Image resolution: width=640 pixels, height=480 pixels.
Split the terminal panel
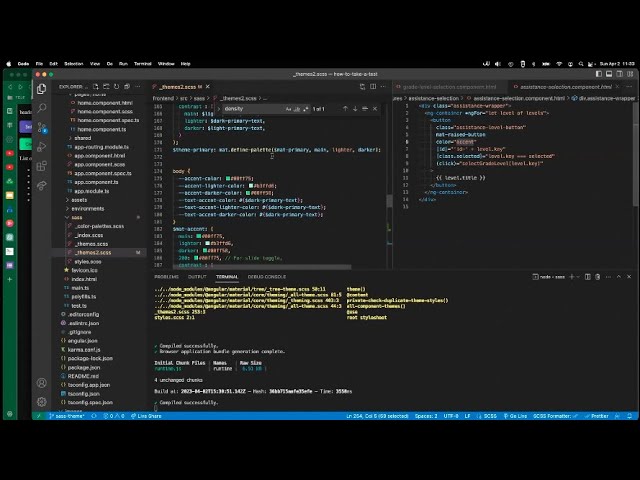pos(588,277)
